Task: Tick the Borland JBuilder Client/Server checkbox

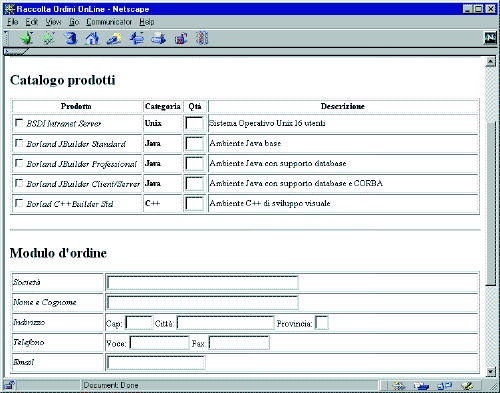Action: [19, 183]
